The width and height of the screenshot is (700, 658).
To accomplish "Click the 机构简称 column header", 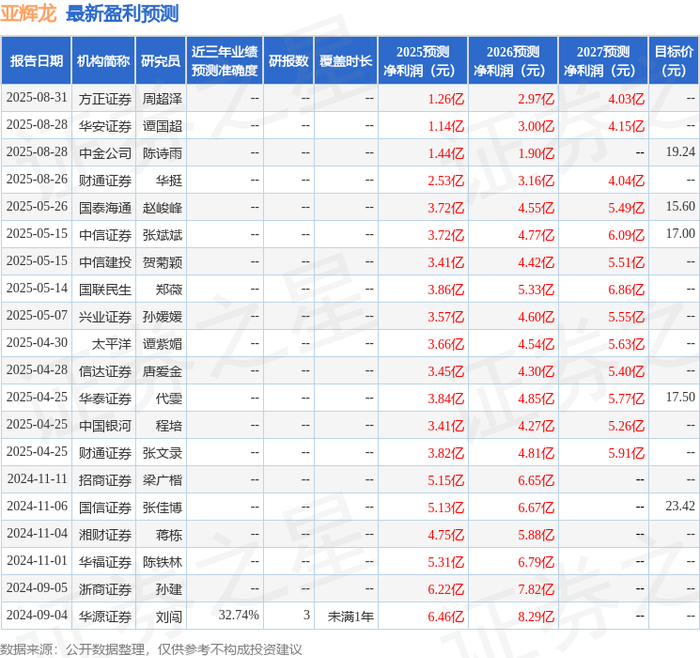I will [103, 61].
